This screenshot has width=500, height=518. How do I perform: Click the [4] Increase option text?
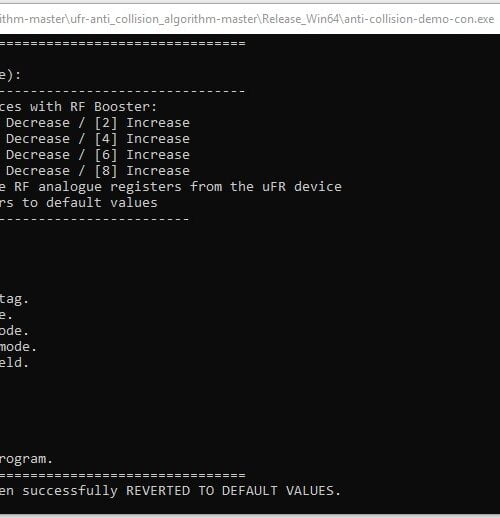142,139
